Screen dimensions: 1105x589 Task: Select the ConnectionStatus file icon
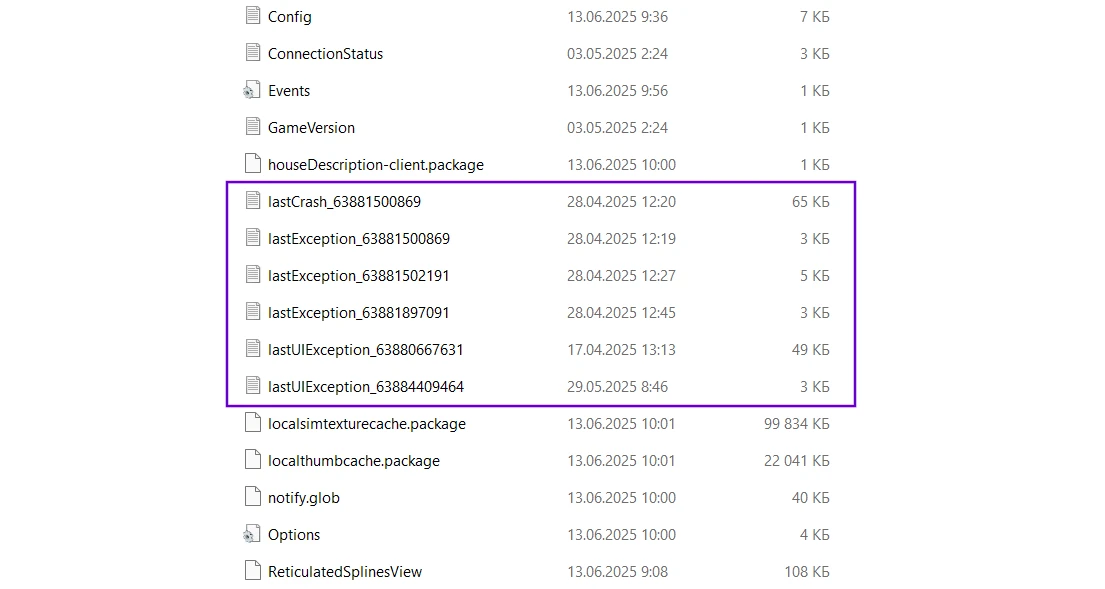(252, 53)
